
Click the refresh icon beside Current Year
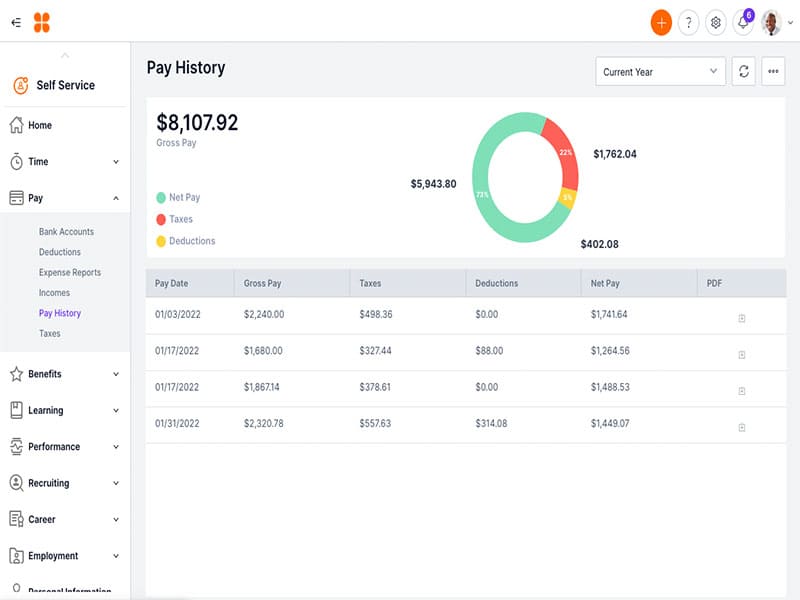click(743, 72)
